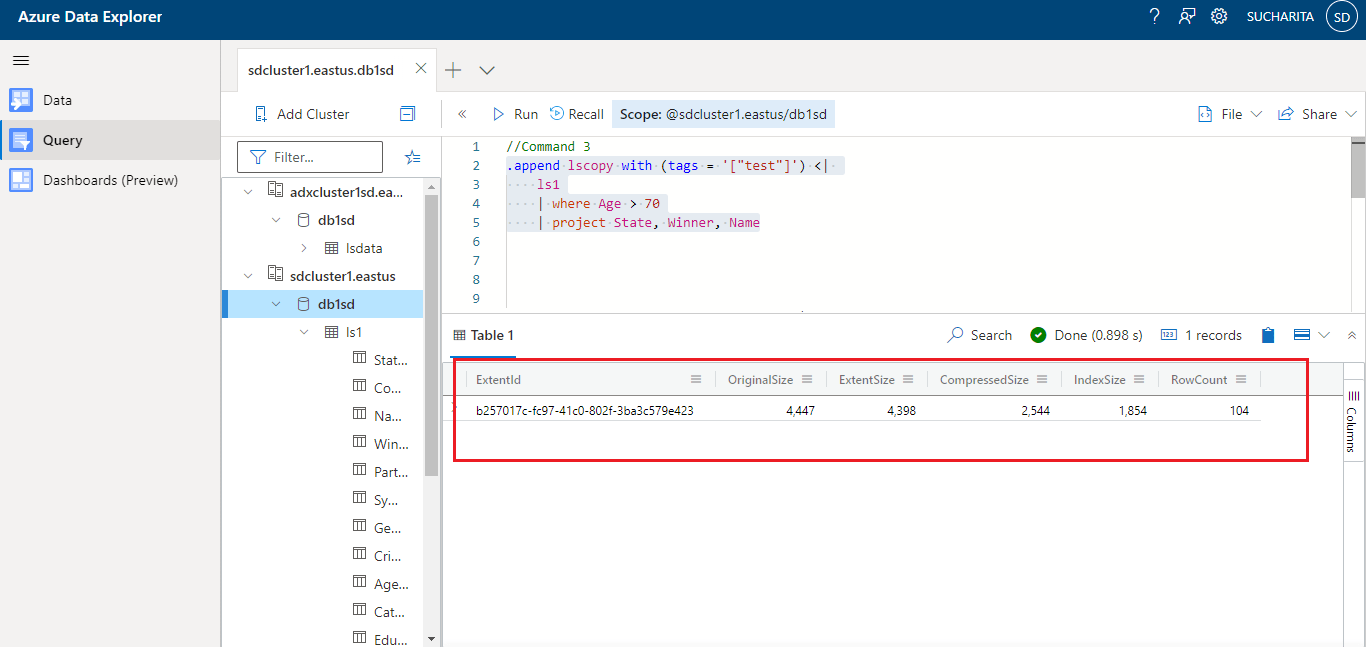
Task: Expand the lsdata table node
Action: (x=304, y=248)
